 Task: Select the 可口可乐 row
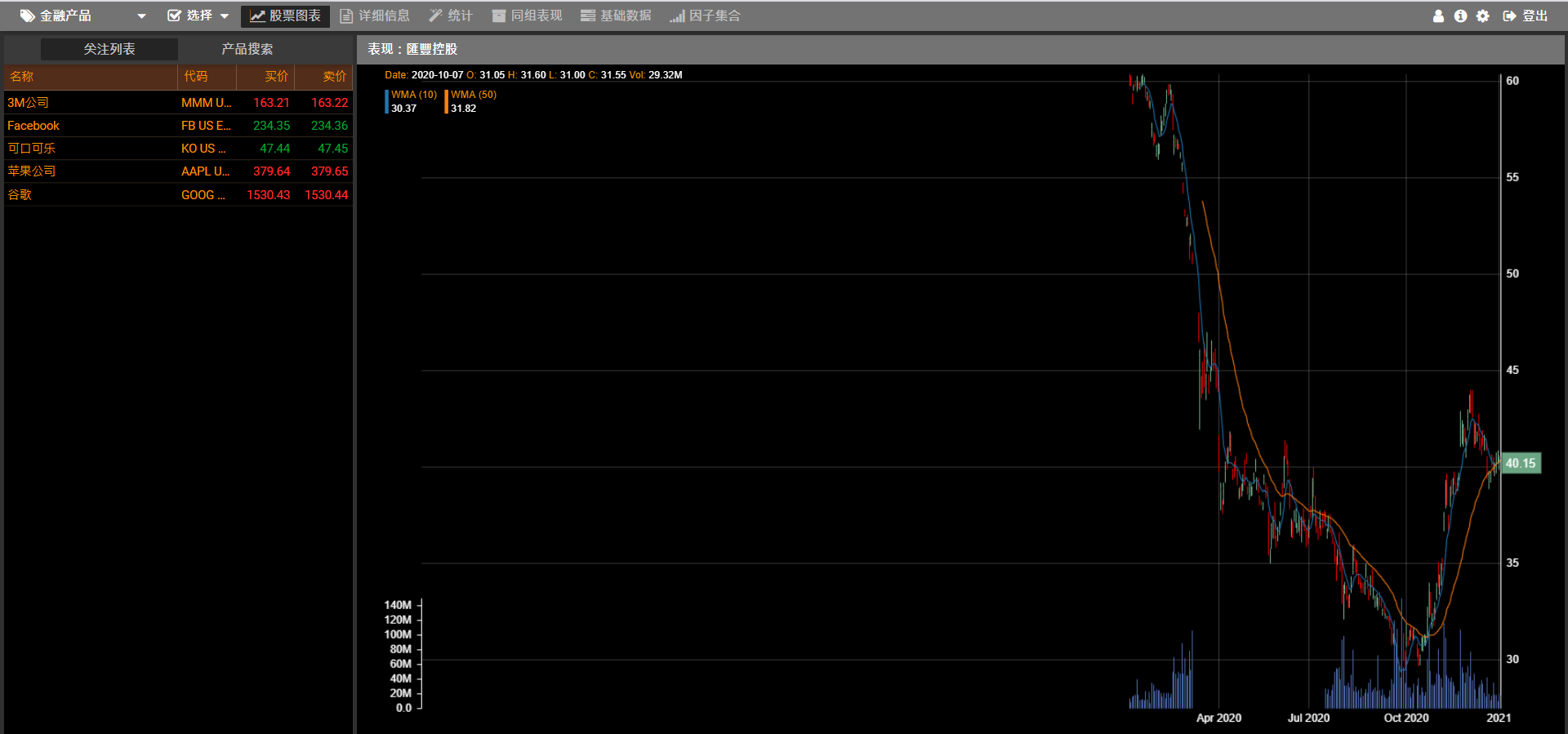pos(178,149)
